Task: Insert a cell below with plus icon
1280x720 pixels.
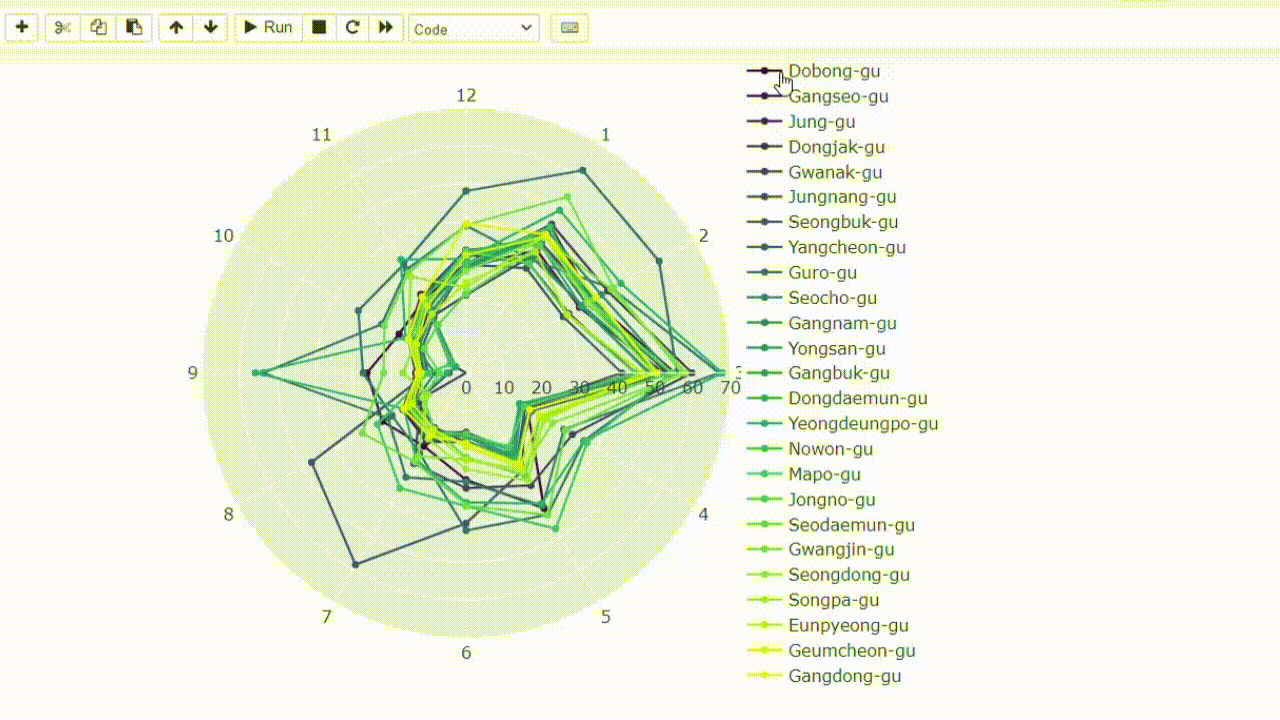Action: click(x=22, y=27)
